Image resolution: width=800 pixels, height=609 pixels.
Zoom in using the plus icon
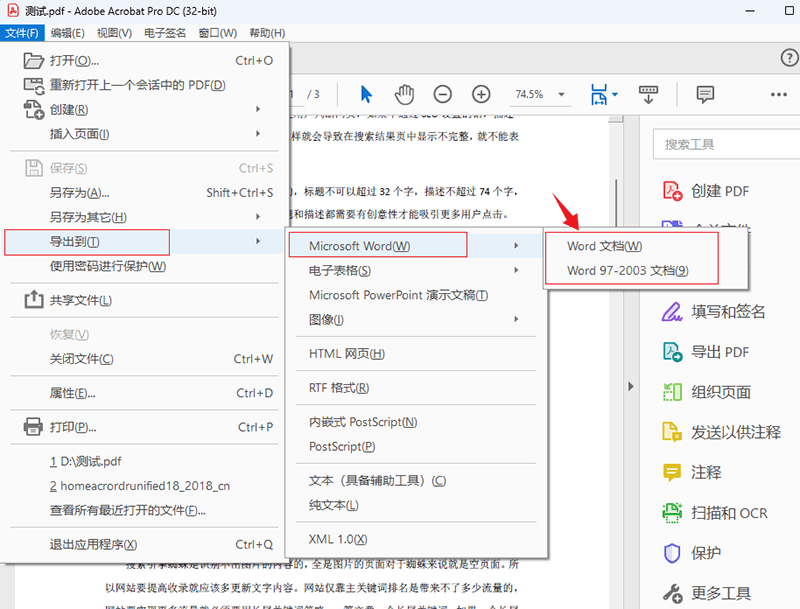coord(481,94)
